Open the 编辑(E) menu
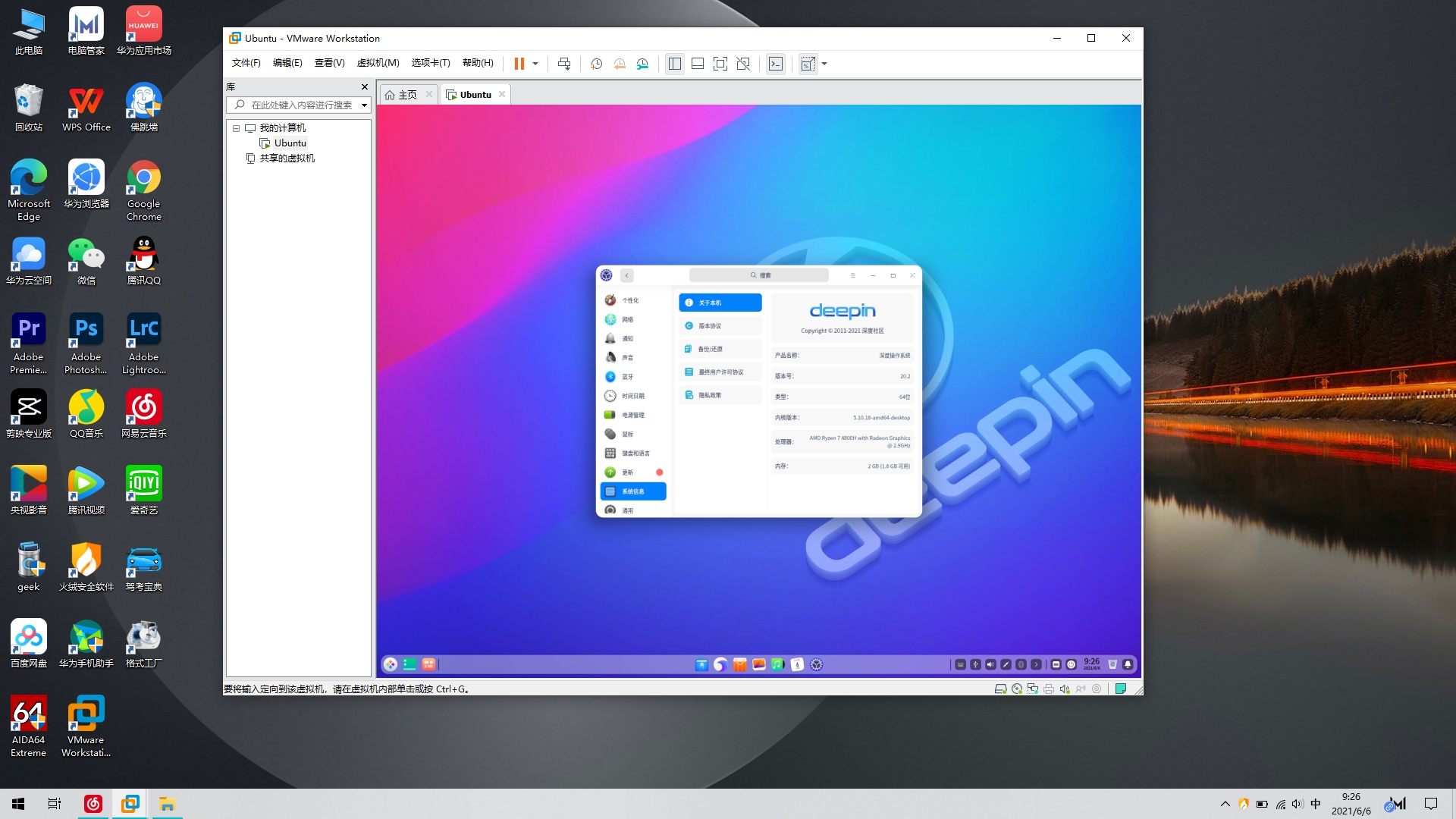 pos(287,63)
